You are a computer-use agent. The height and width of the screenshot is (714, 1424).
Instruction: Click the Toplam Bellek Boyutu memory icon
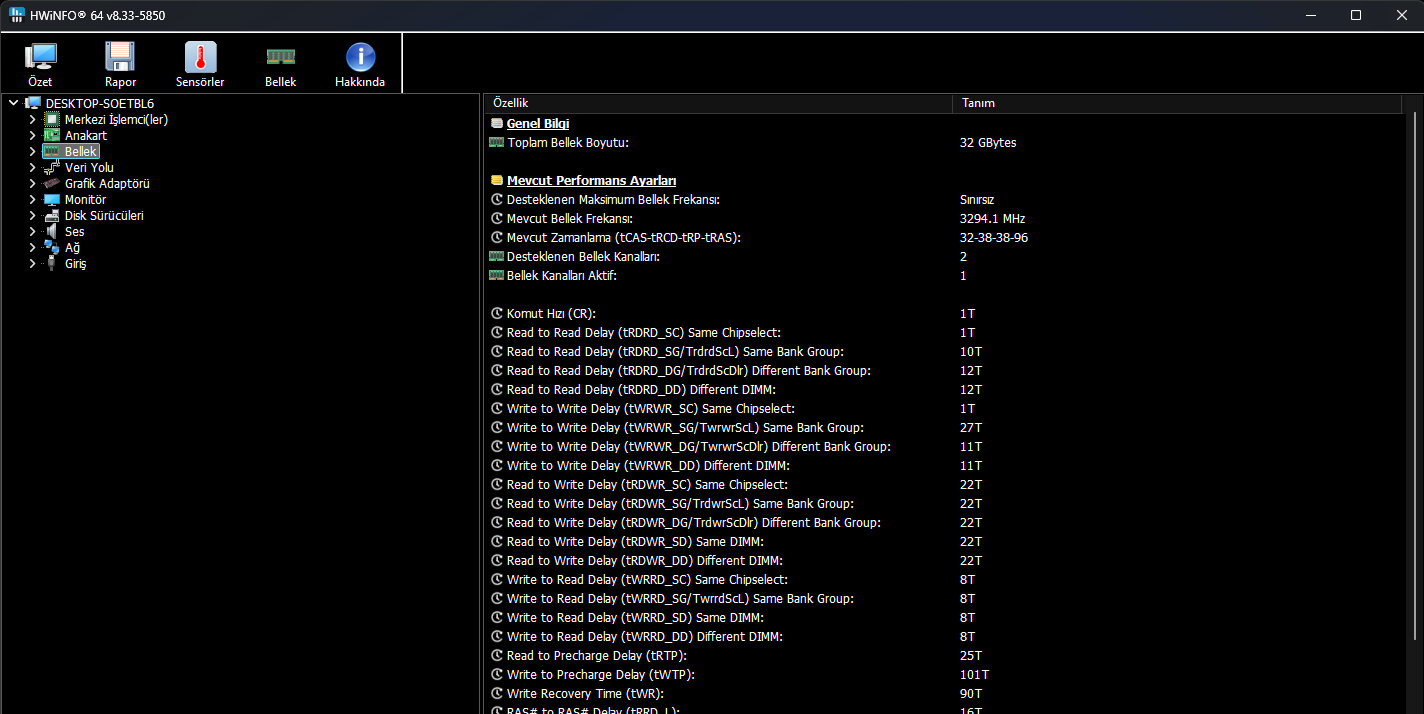click(497, 143)
